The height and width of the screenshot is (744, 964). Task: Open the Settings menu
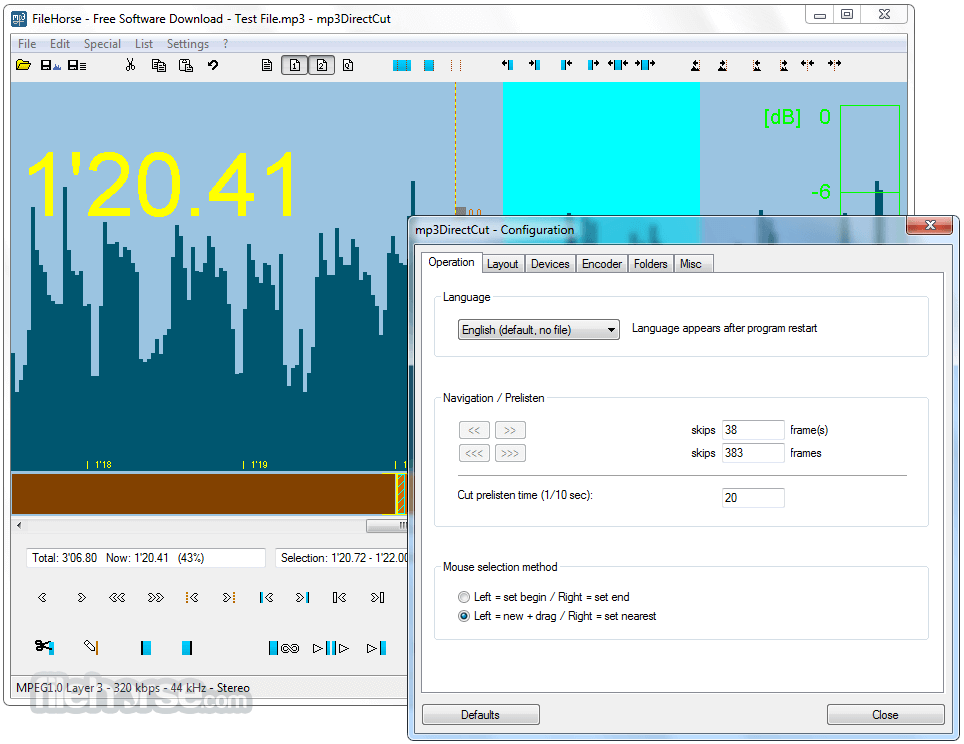click(188, 44)
